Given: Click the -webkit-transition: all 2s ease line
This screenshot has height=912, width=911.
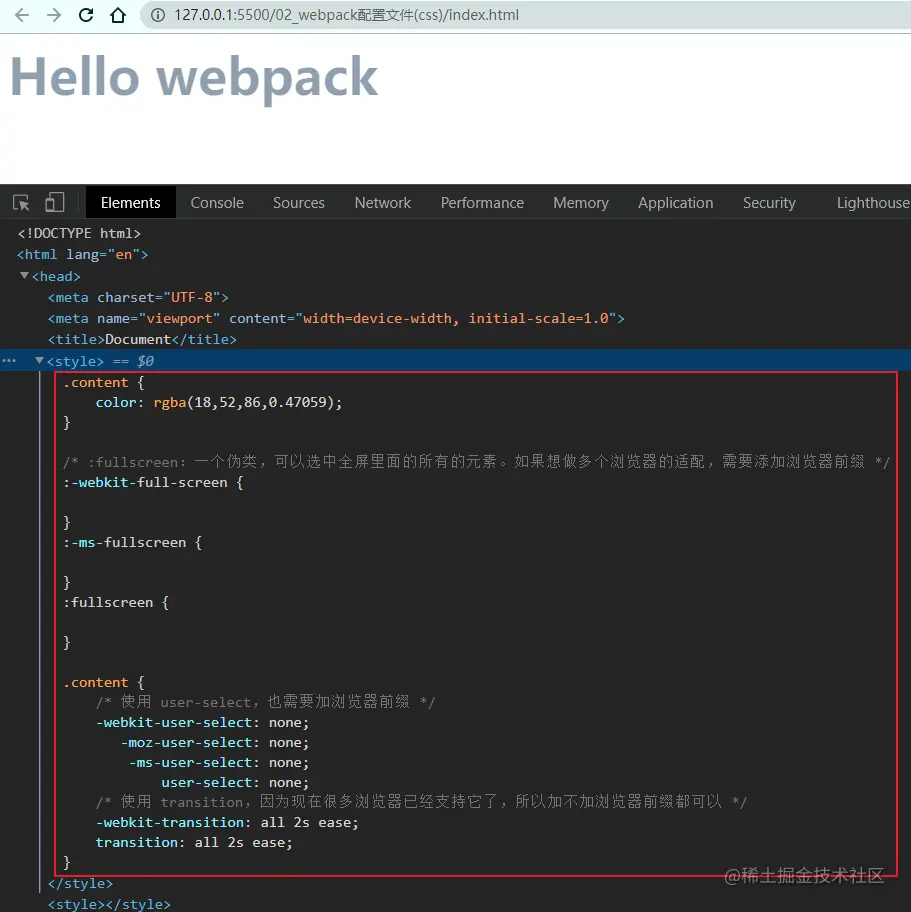Looking at the screenshot, I should tap(227, 823).
